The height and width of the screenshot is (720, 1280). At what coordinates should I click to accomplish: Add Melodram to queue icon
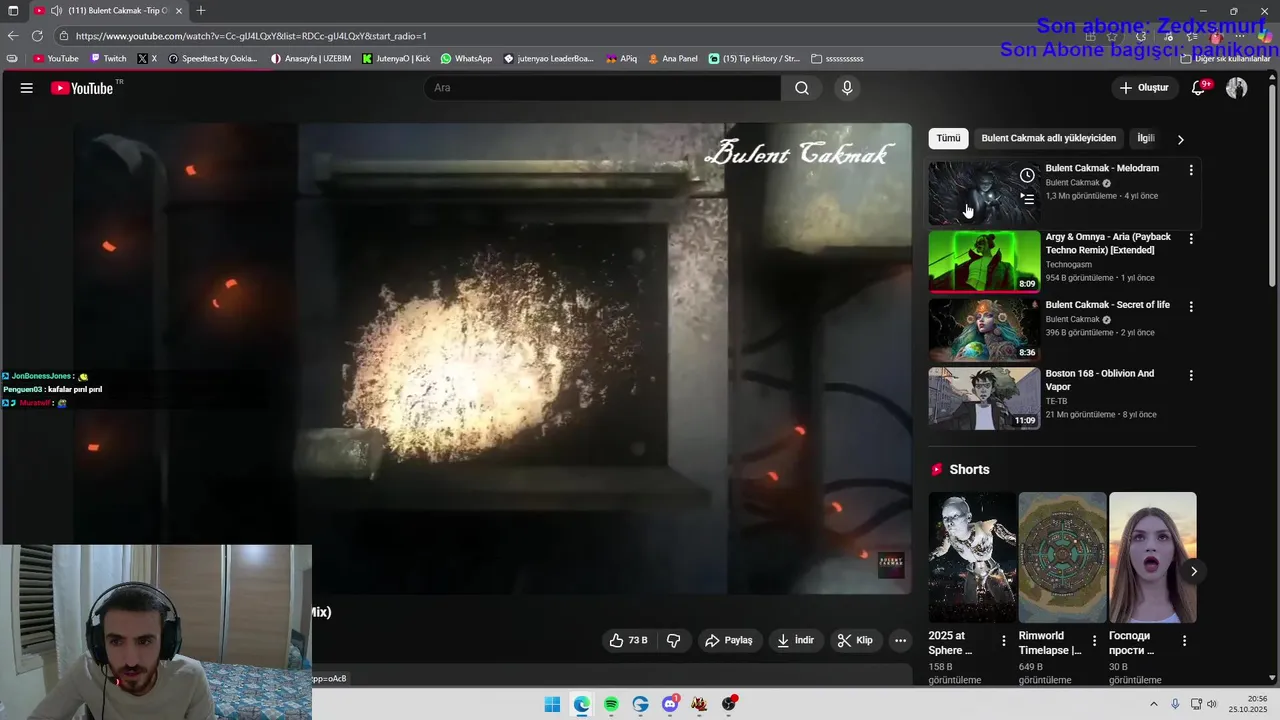(x=1027, y=199)
